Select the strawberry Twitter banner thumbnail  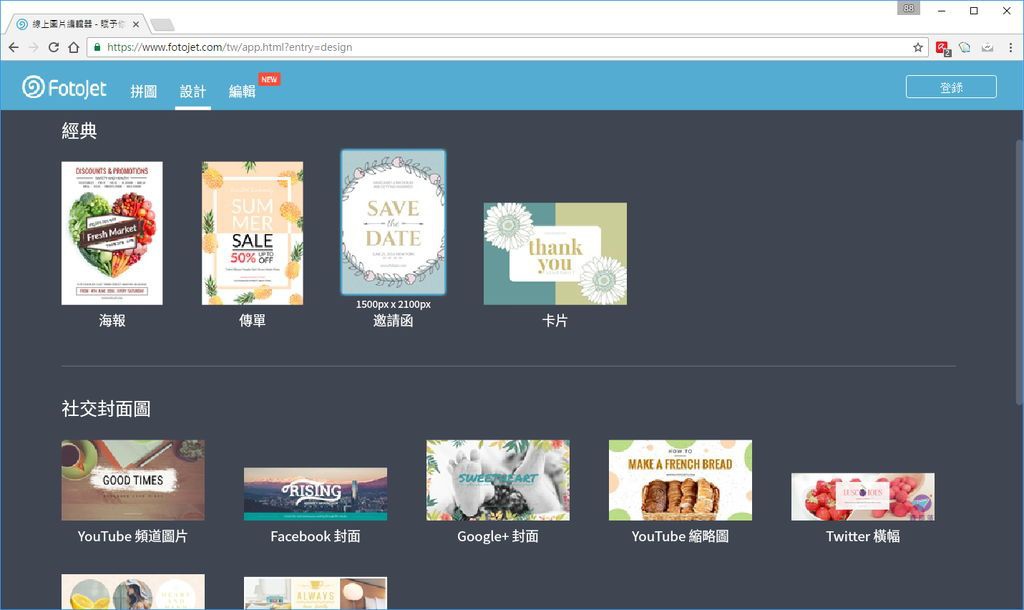[863, 497]
